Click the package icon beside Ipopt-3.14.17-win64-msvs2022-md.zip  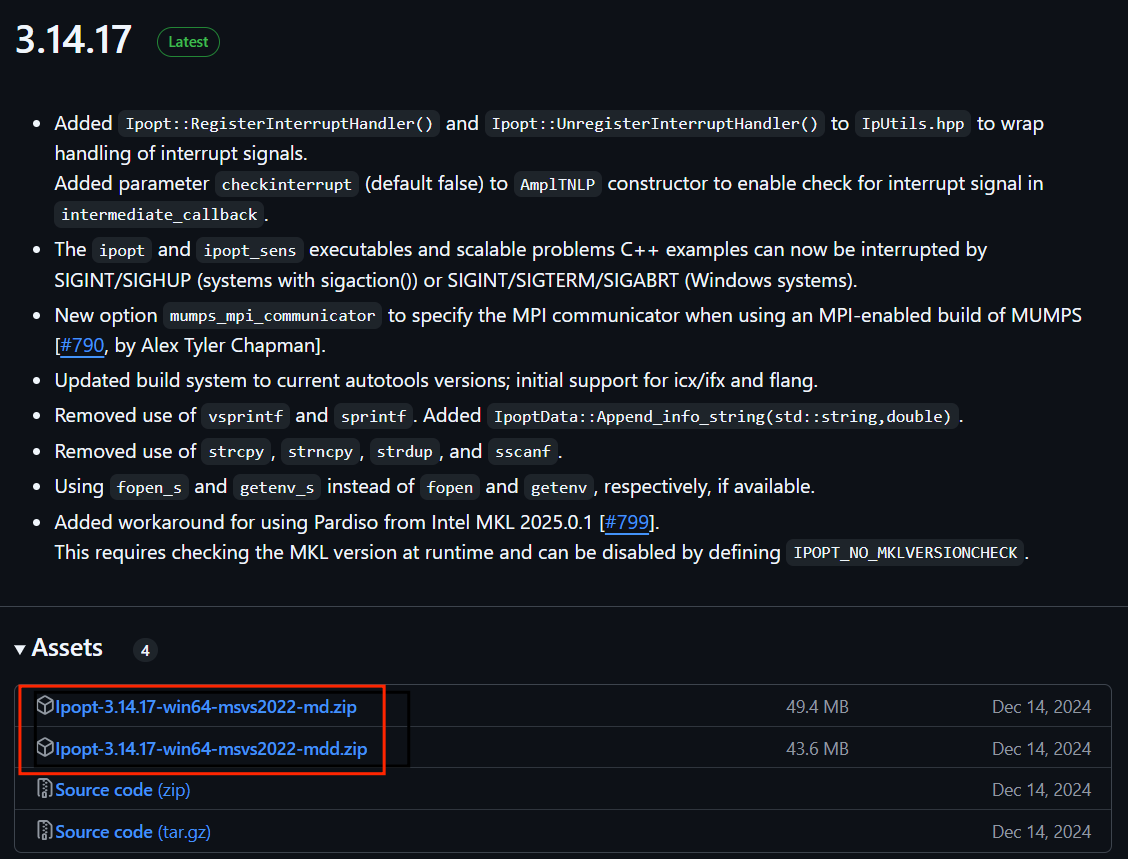(x=45, y=706)
